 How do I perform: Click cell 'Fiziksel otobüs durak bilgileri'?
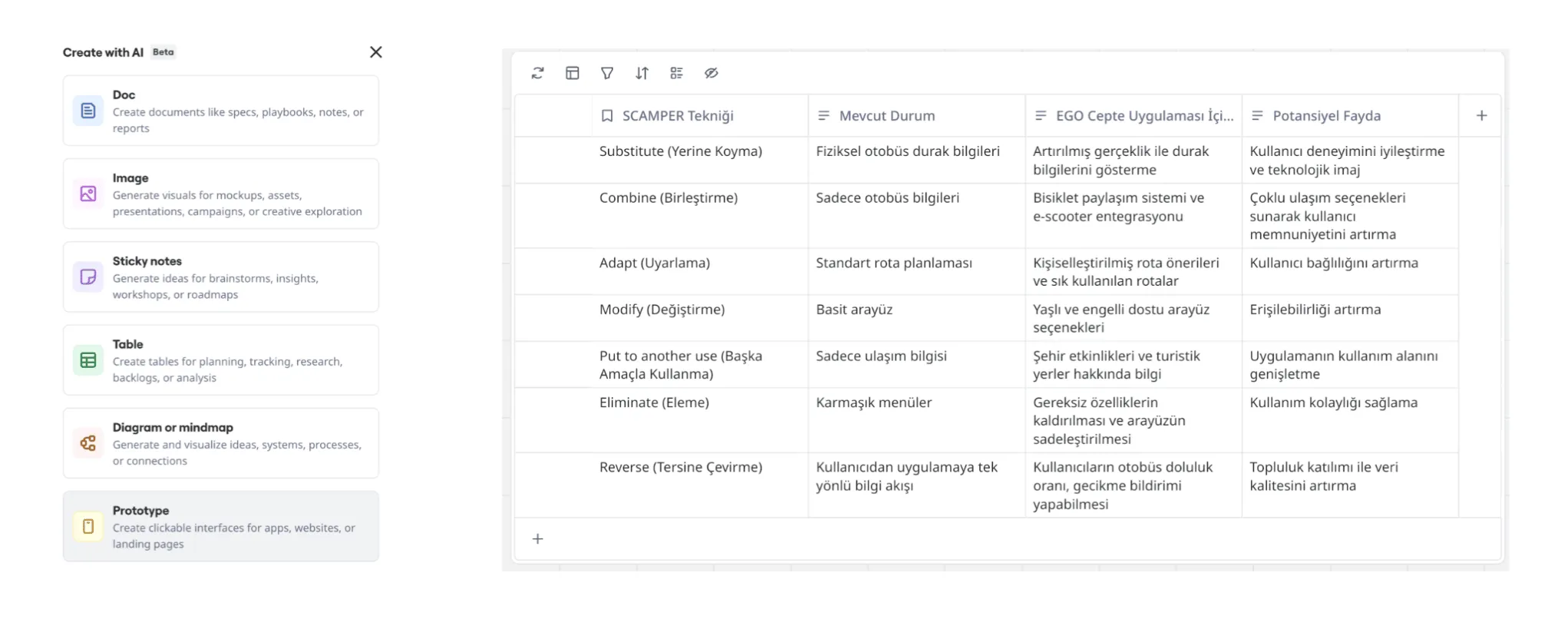pyautogui.click(x=916, y=161)
